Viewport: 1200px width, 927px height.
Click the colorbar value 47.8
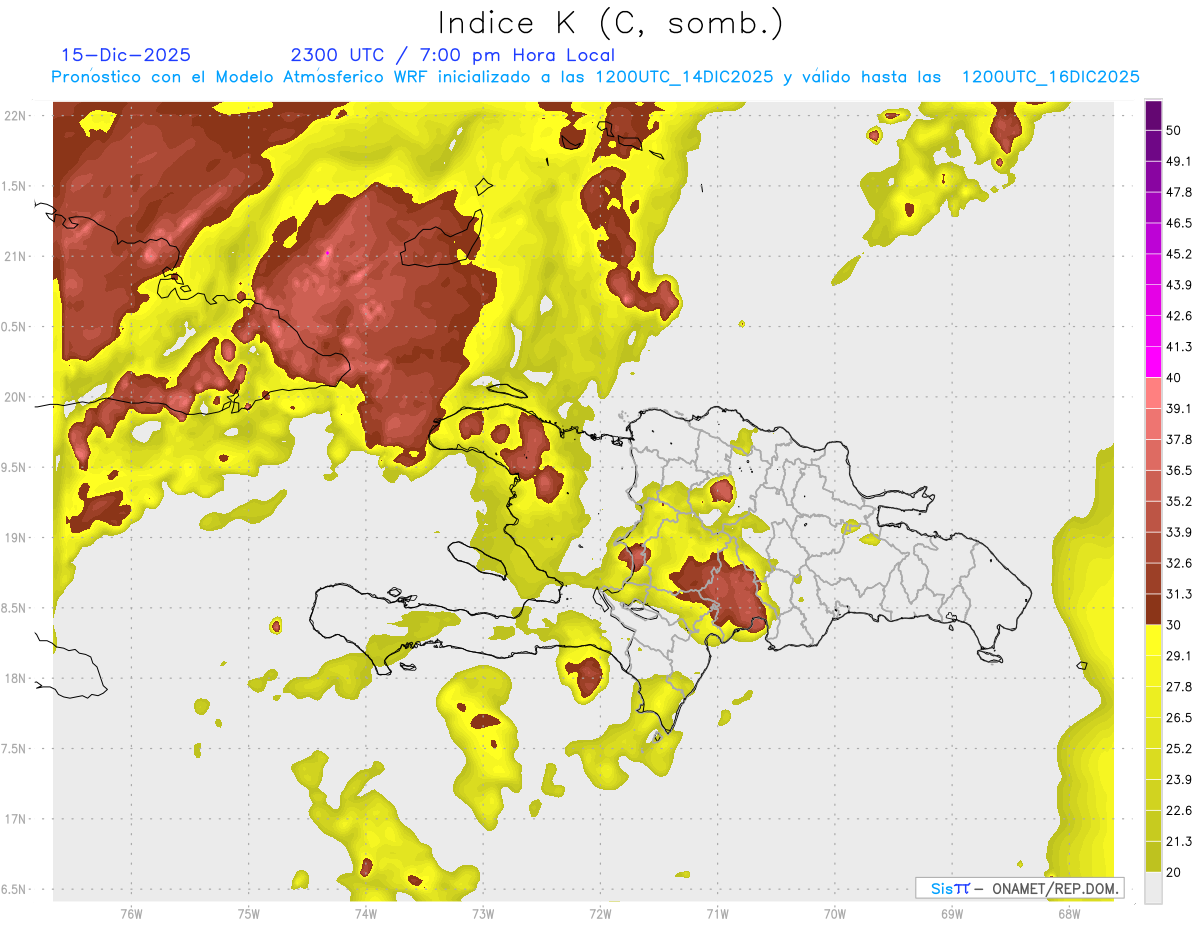[x=1180, y=192]
